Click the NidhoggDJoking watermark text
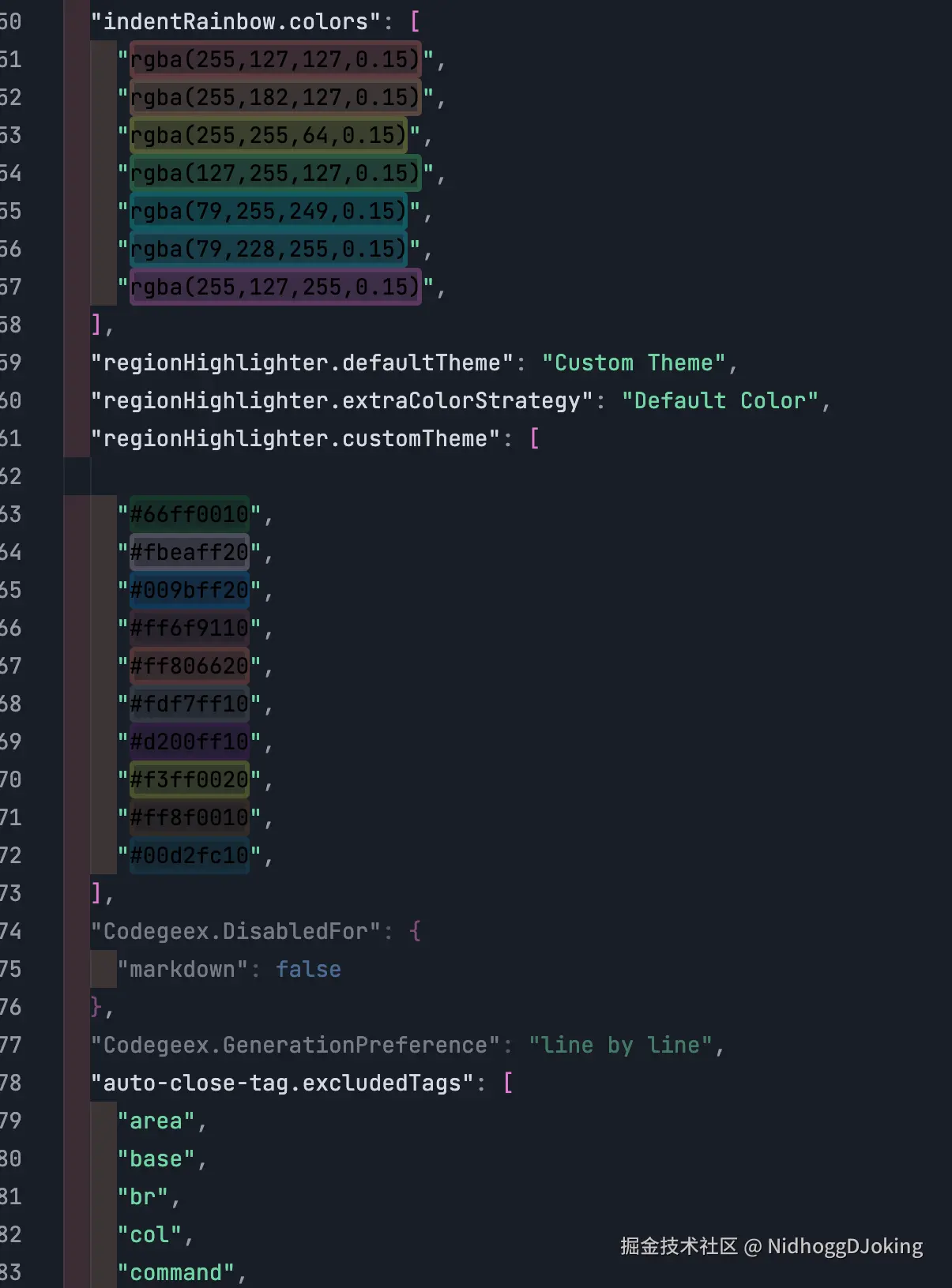The height and width of the screenshot is (1288, 952). pyautogui.click(x=845, y=1246)
